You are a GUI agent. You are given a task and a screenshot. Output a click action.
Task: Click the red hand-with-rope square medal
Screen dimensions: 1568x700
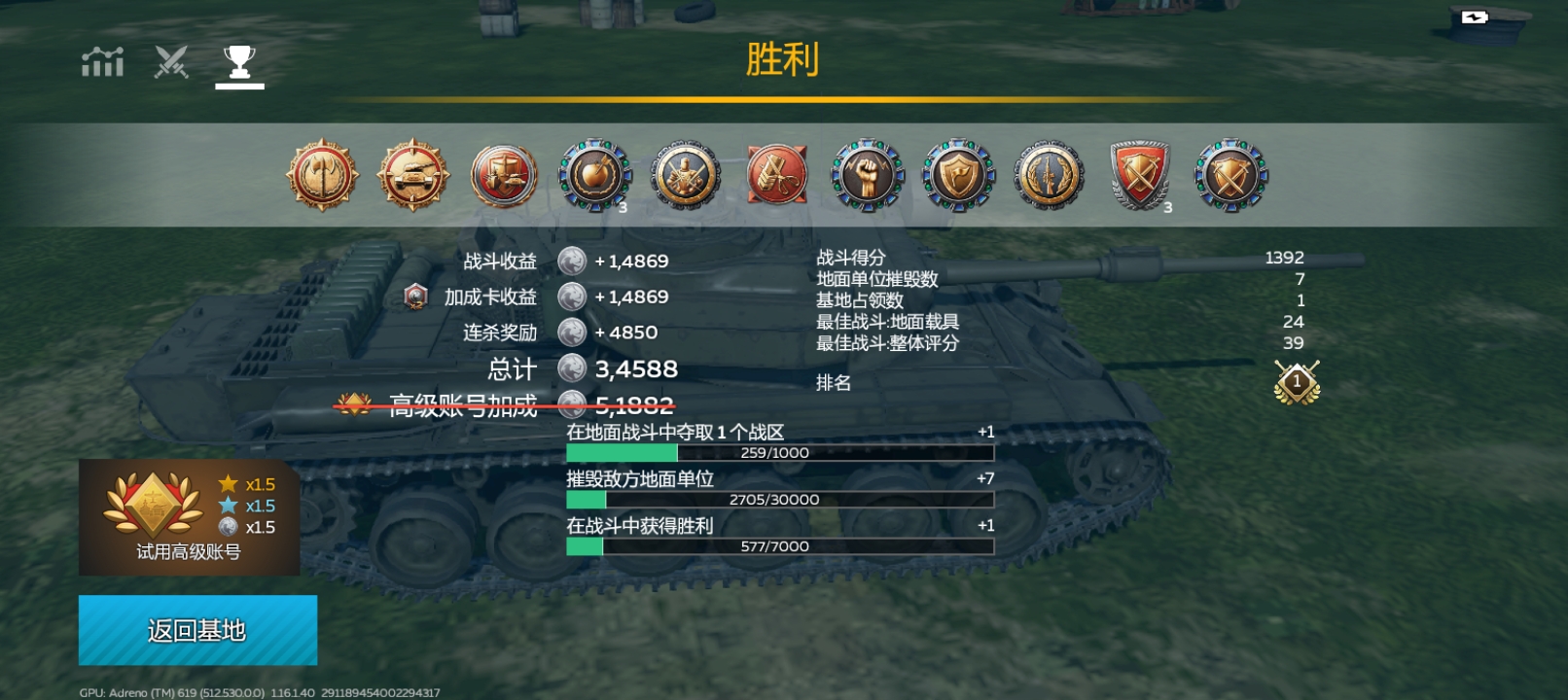pyautogui.click(x=776, y=176)
